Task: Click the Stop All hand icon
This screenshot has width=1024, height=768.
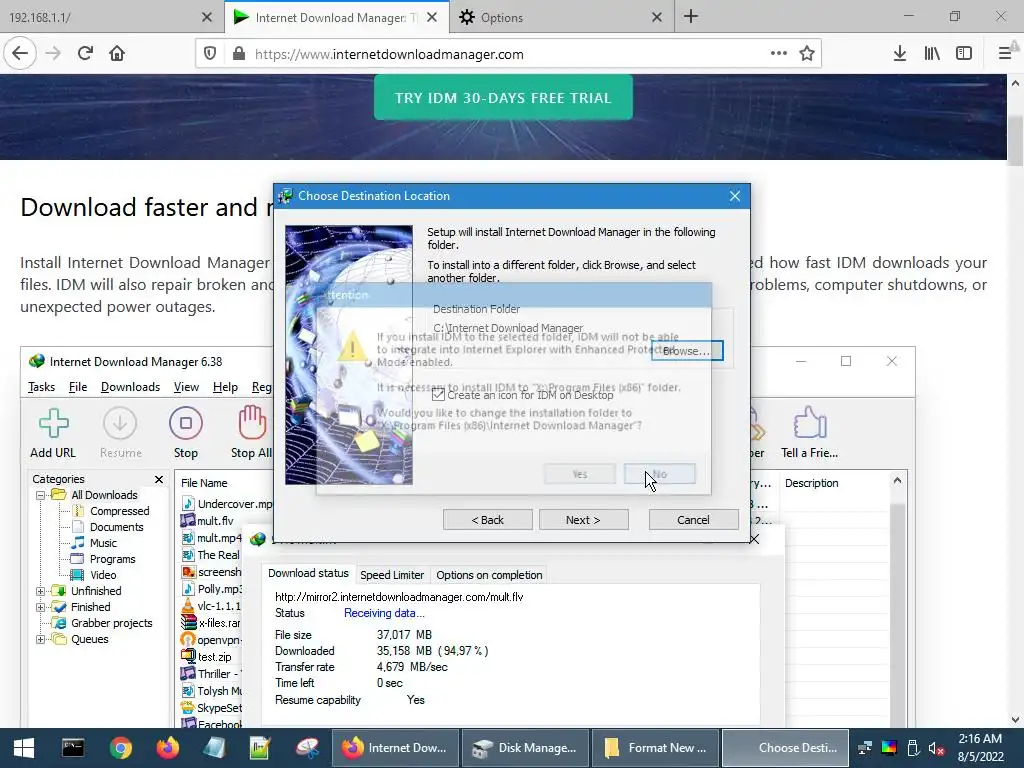Action: (x=252, y=423)
